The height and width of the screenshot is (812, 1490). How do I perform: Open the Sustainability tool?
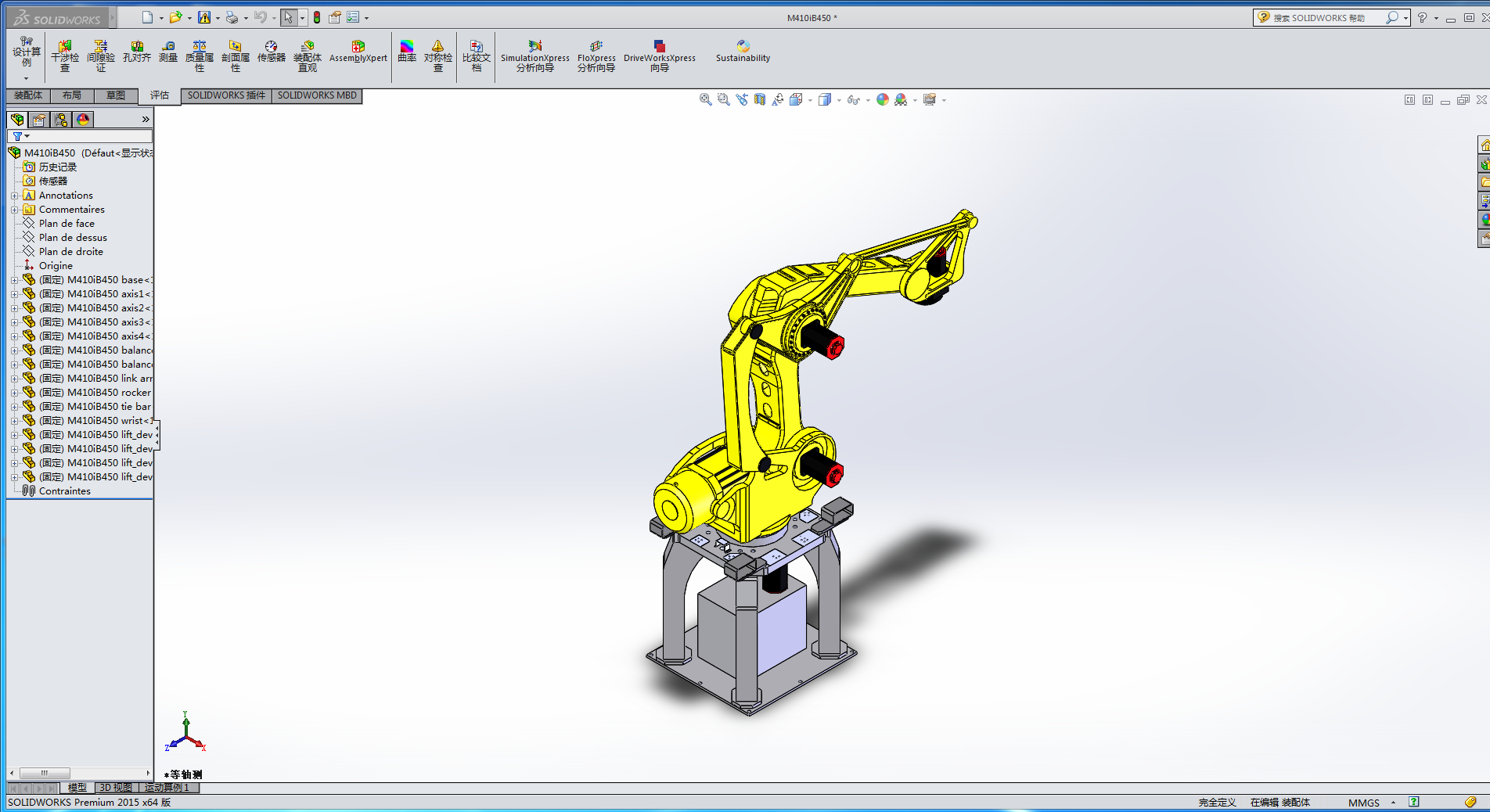click(741, 55)
